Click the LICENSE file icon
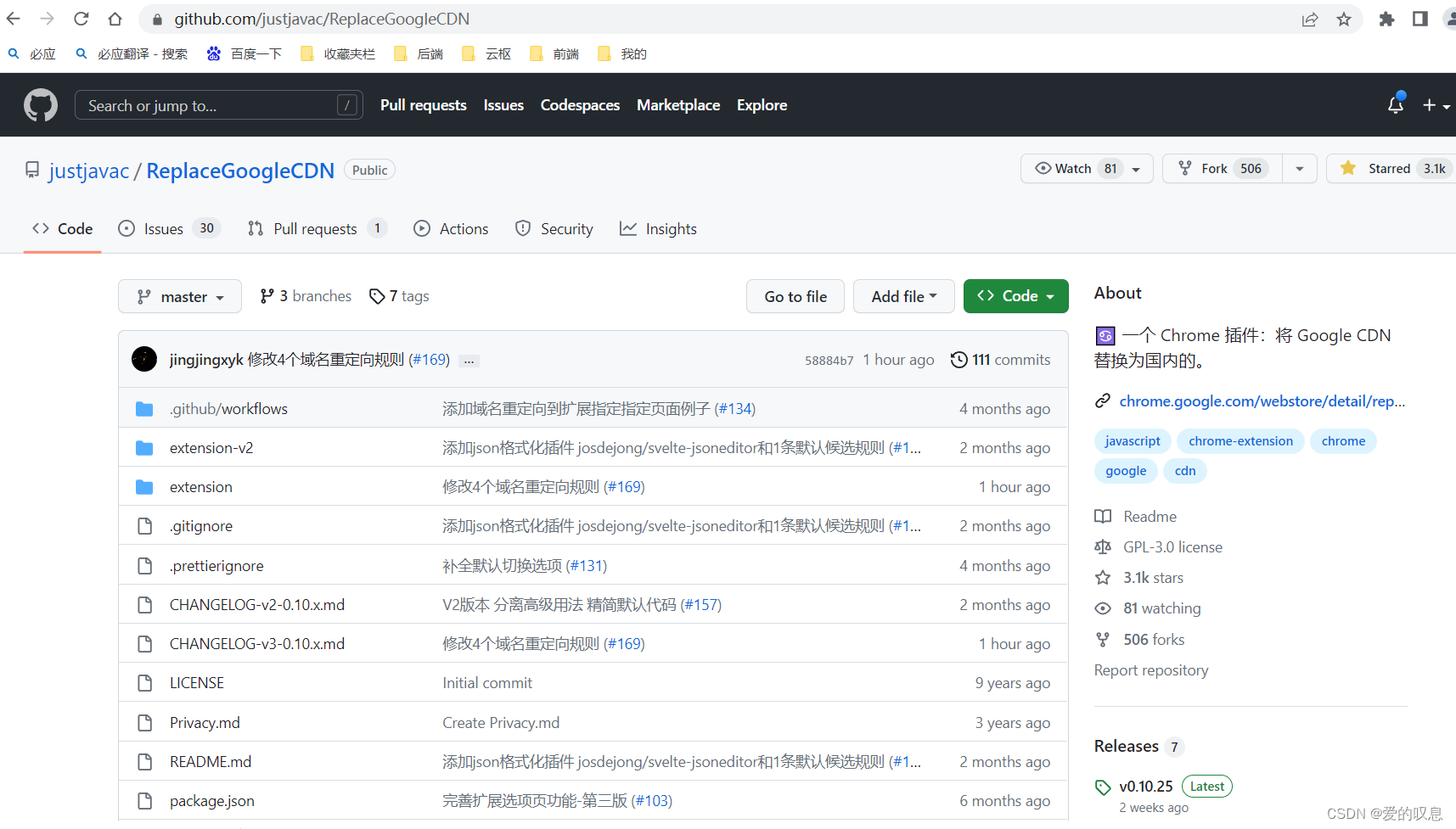The image size is (1456, 829). pyautogui.click(x=144, y=683)
